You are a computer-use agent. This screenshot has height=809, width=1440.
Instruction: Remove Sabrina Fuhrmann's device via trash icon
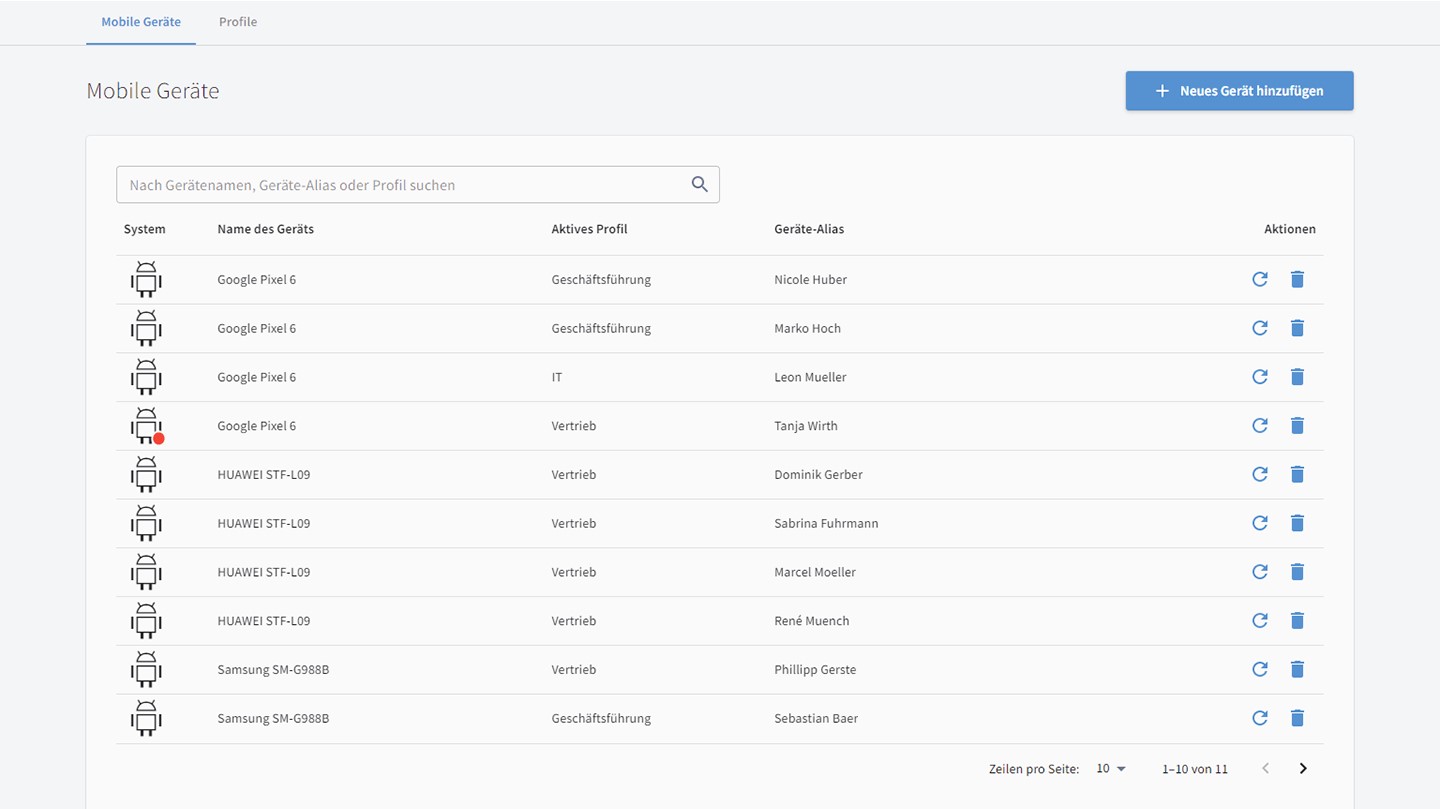[1297, 523]
